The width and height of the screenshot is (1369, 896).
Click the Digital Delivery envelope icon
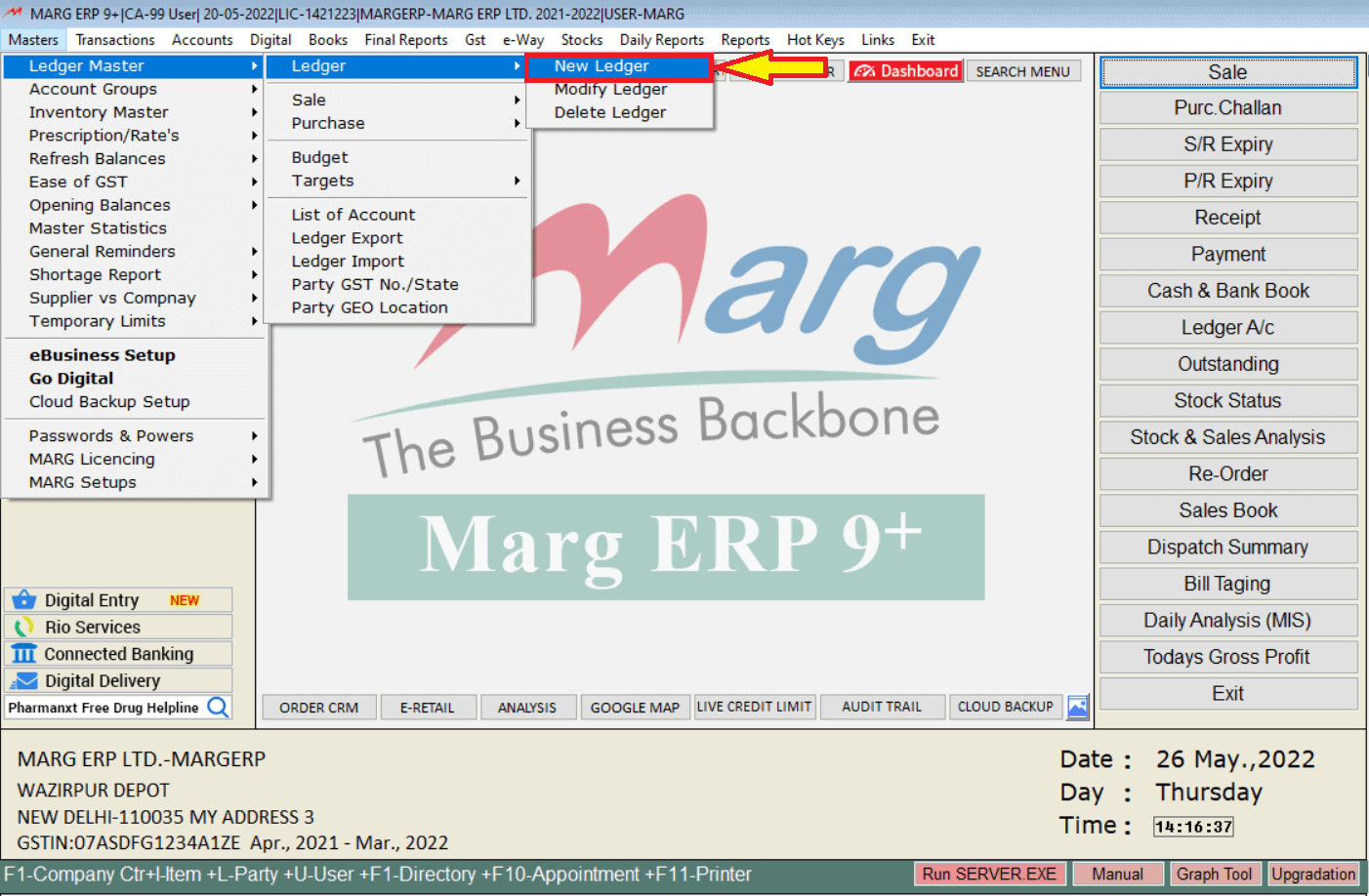[24, 680]
